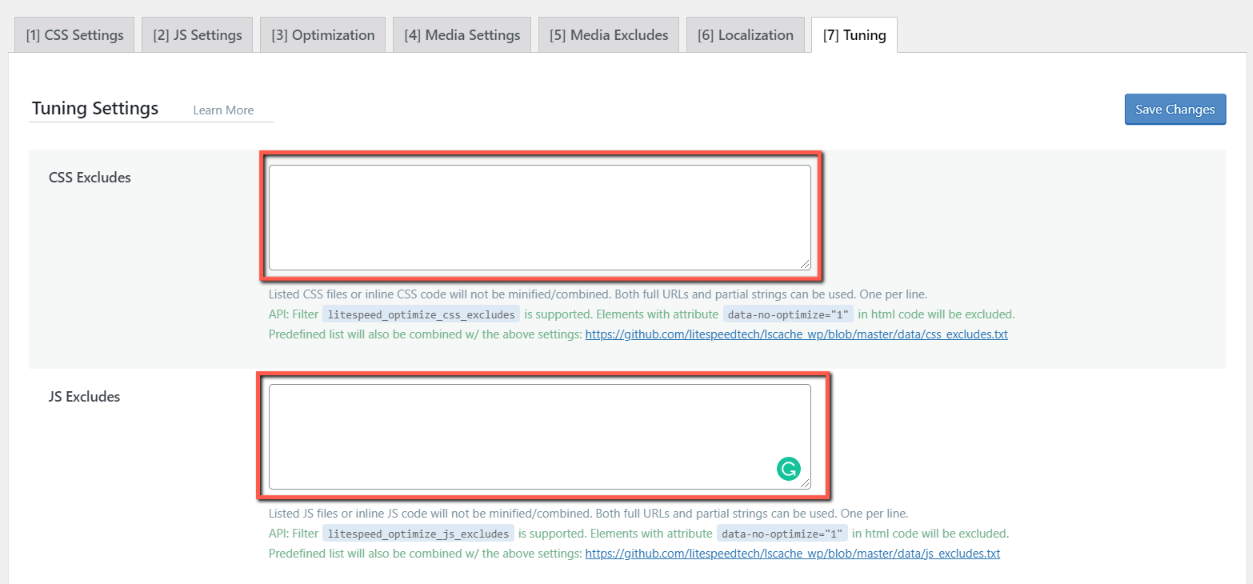Focus the CSS Excludes text area
Image resolution: width=1253 pixels, height=584 pixels.
(540, 217)
